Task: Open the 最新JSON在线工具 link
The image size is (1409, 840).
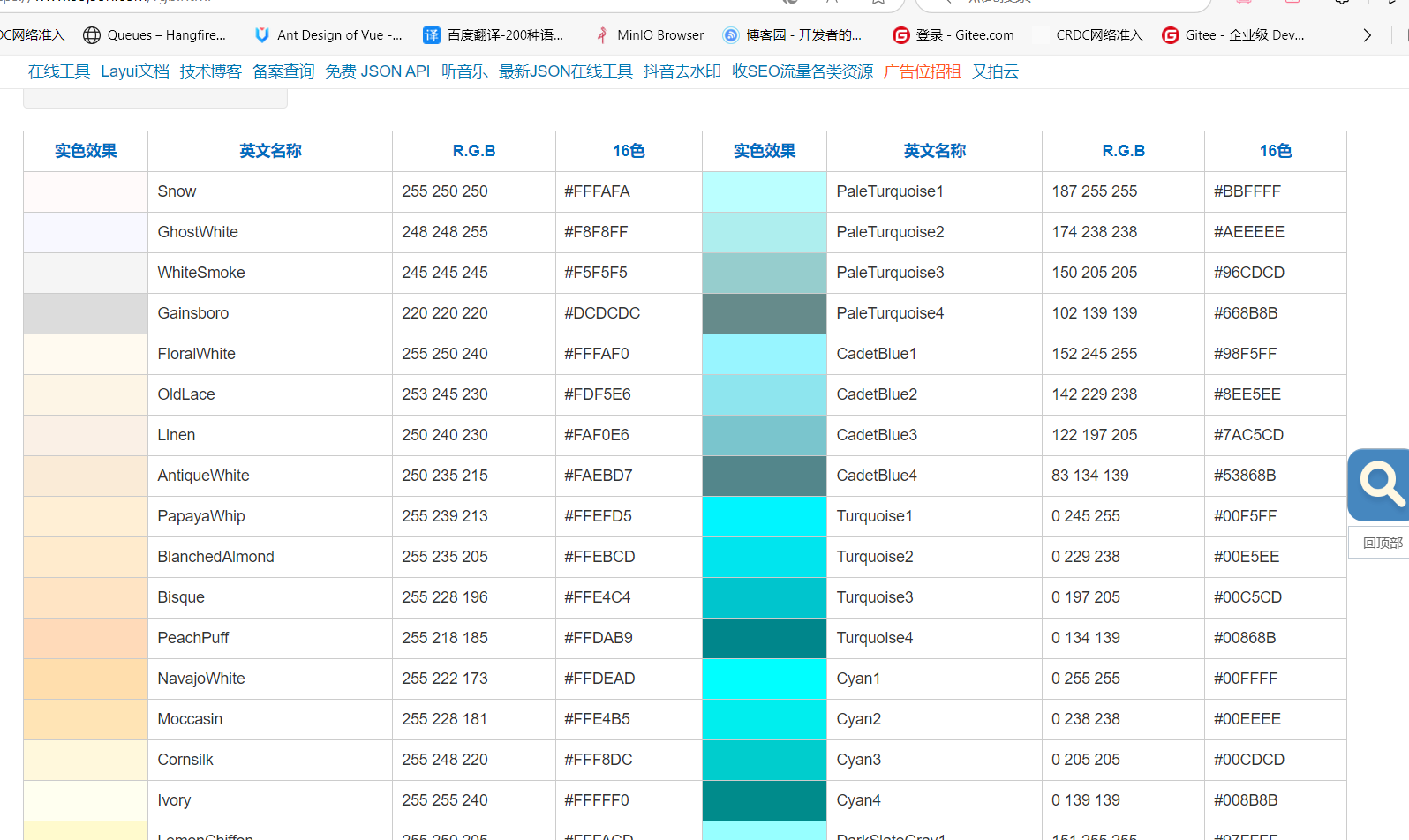Action: pos(566,71)
